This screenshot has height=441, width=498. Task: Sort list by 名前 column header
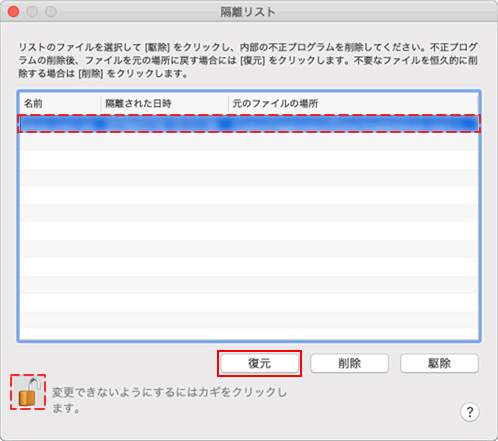pyautogui.click(x=60, y=104)
